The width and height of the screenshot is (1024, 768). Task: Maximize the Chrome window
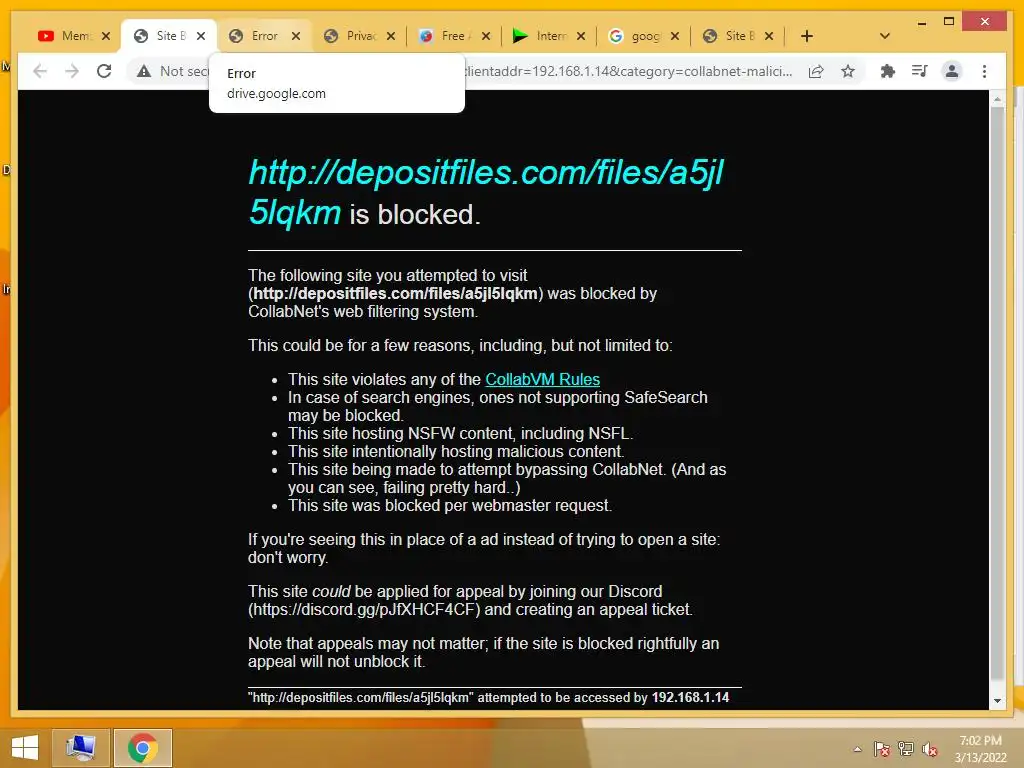949,22
